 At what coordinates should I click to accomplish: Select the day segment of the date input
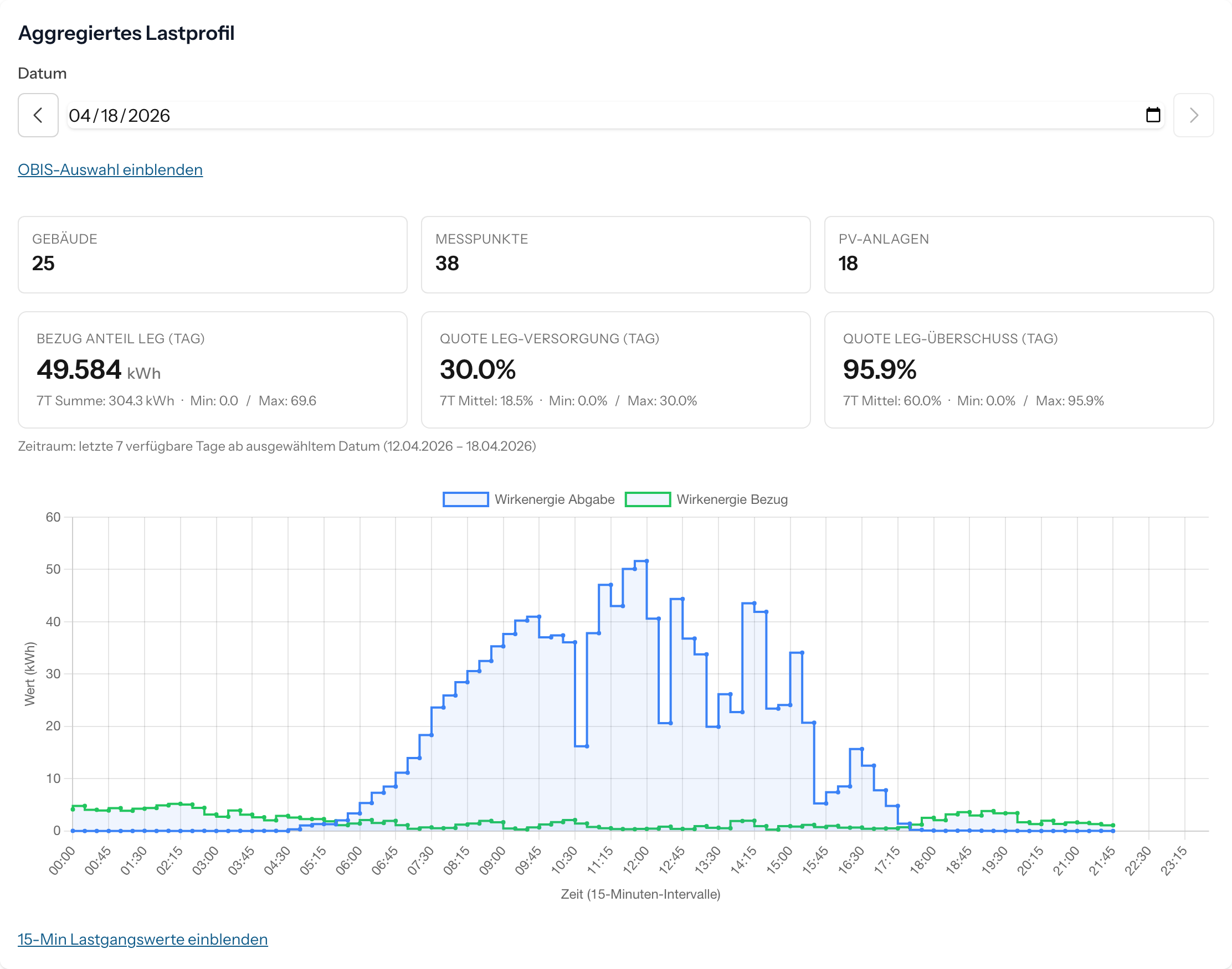pyautogui.click(x=112, y=115)
